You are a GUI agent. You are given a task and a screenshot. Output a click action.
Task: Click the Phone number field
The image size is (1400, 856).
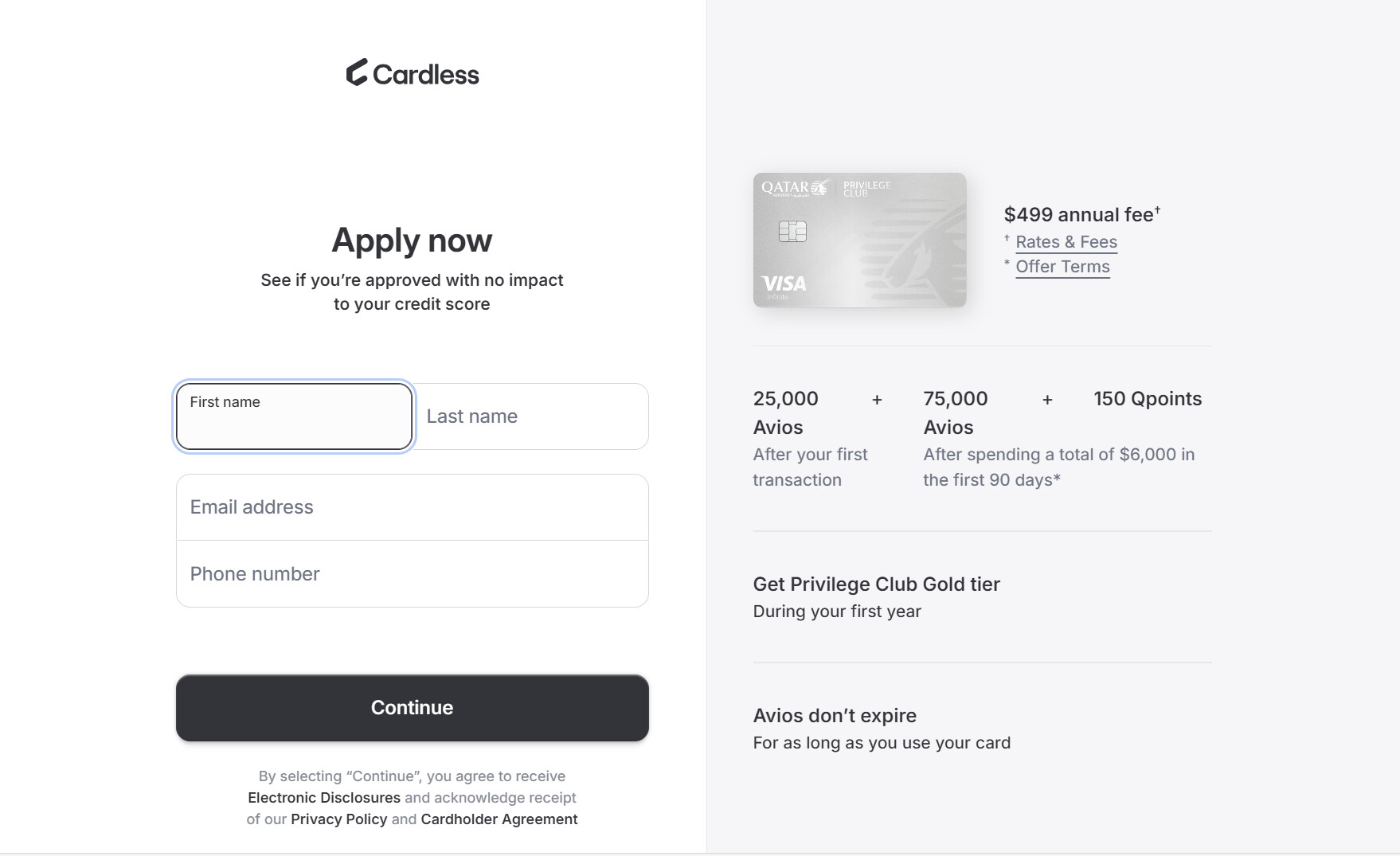(412, 574)
